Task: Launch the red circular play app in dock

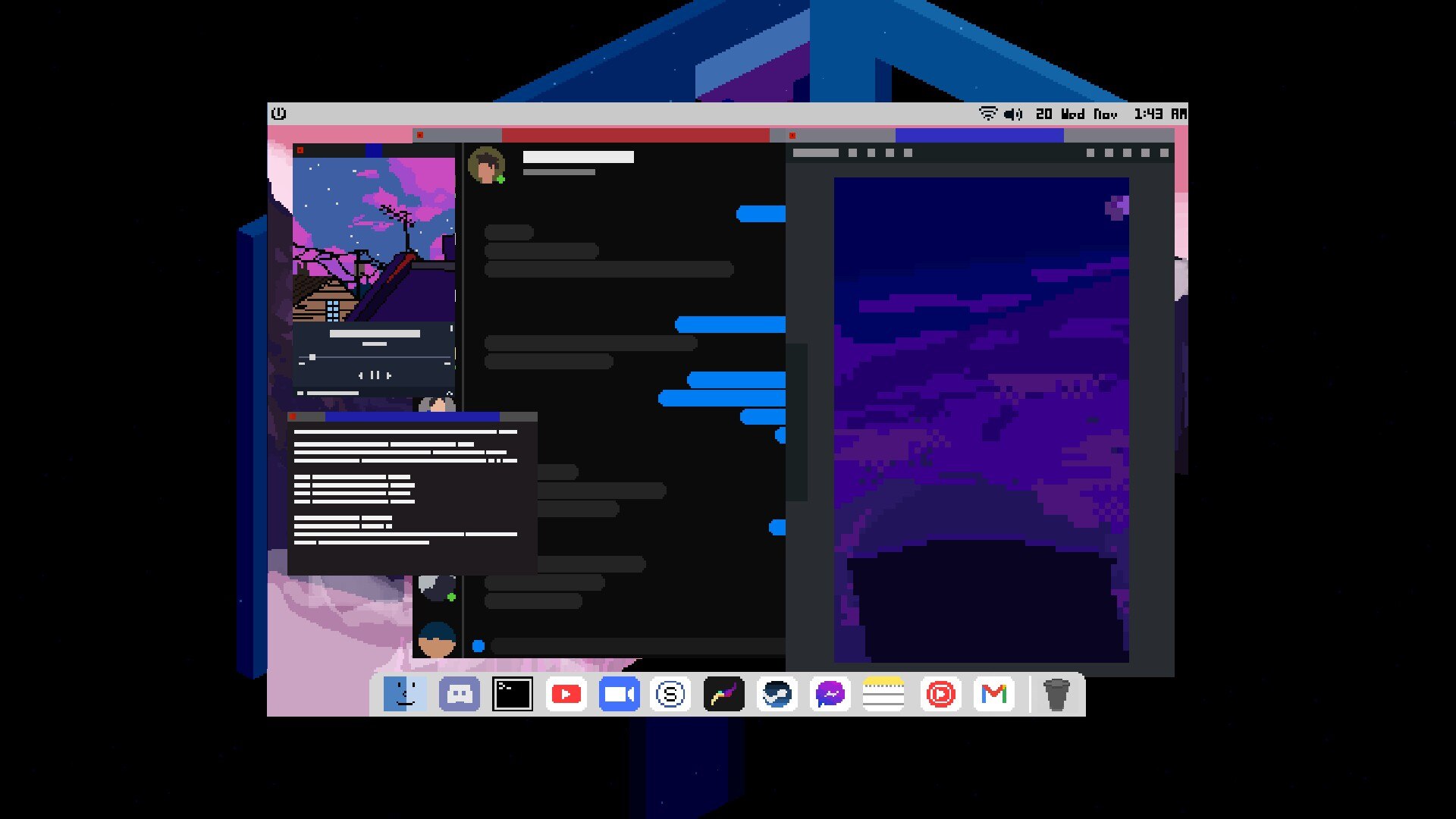Action: (940, 694)
